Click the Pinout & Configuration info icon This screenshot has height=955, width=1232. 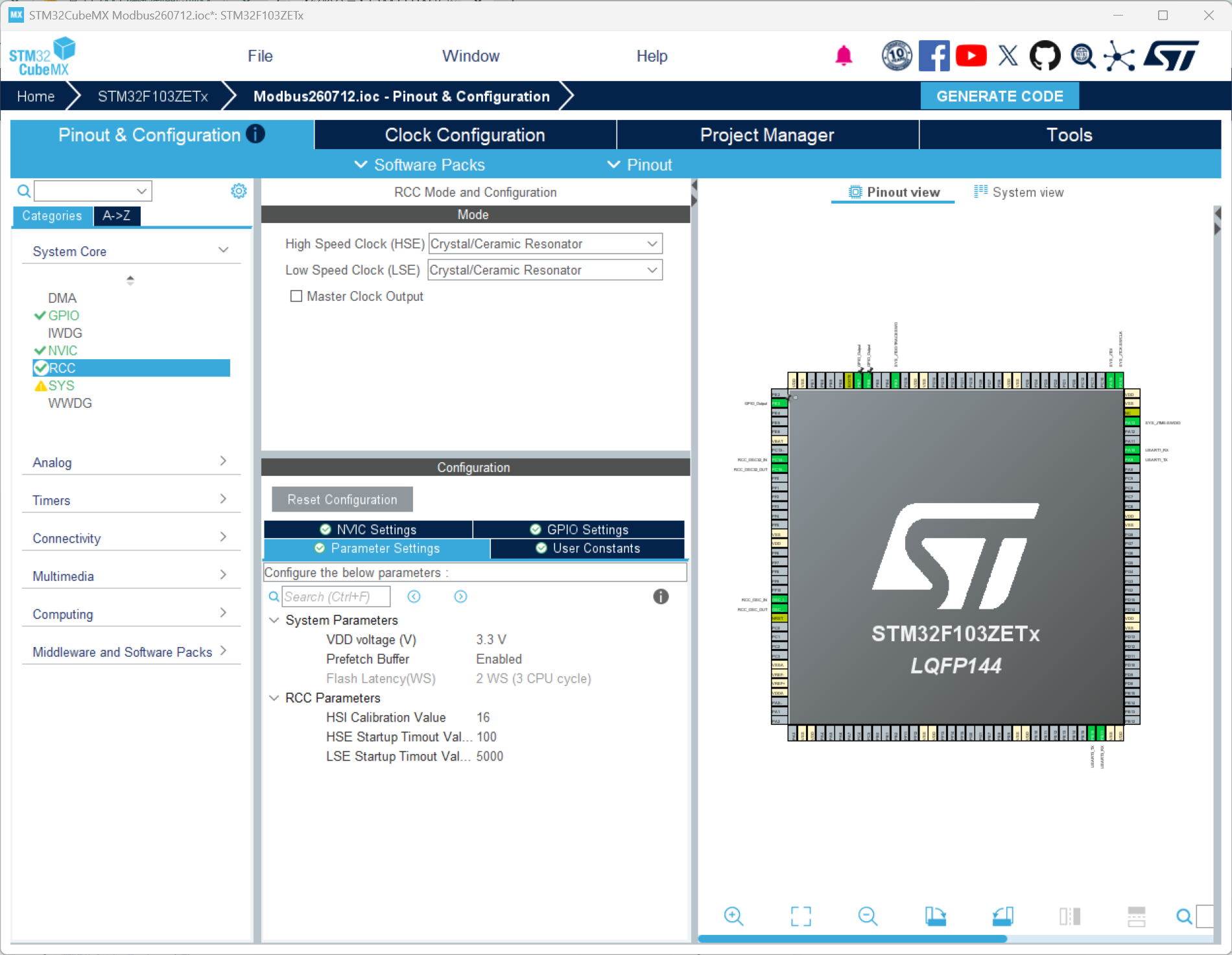point(255,134)
